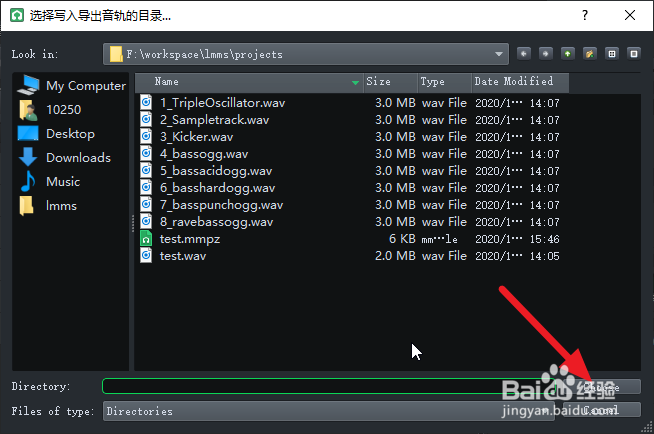654x434 pixels.
Task: Select the 2_Sampletrack.wav file icon
Action: pyautogui.click(x=146, y=120)
